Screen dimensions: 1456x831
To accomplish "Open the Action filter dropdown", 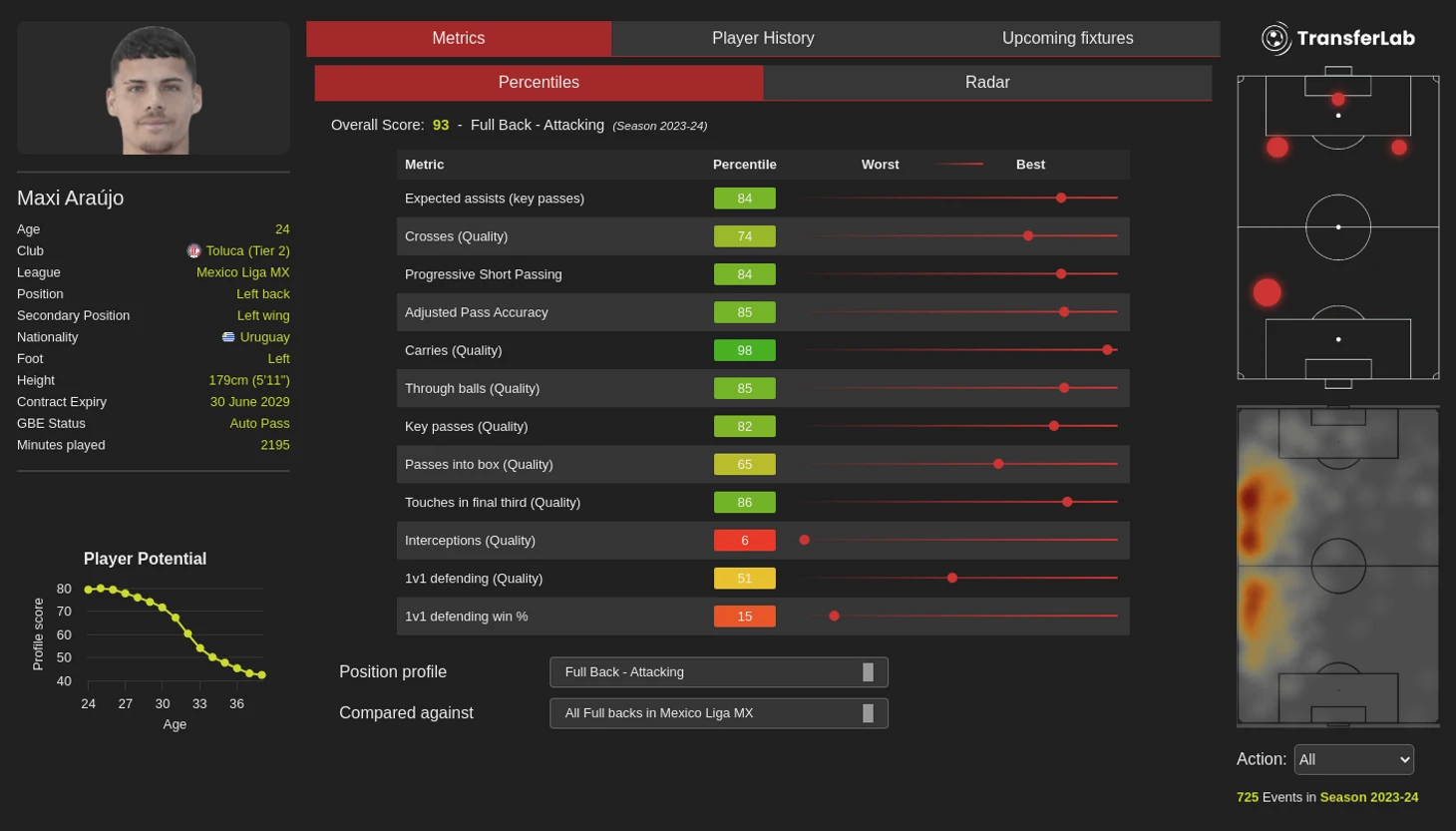I will [x=1353, y=760].
